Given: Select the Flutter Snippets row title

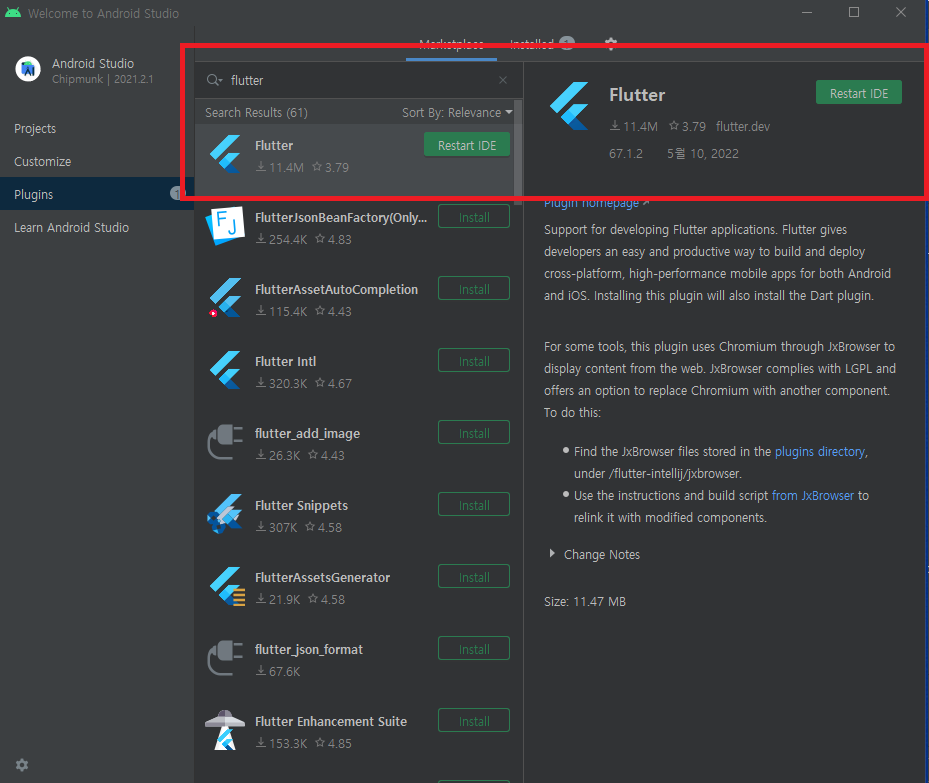Looking at the screenshot, I should coord(301,505).
